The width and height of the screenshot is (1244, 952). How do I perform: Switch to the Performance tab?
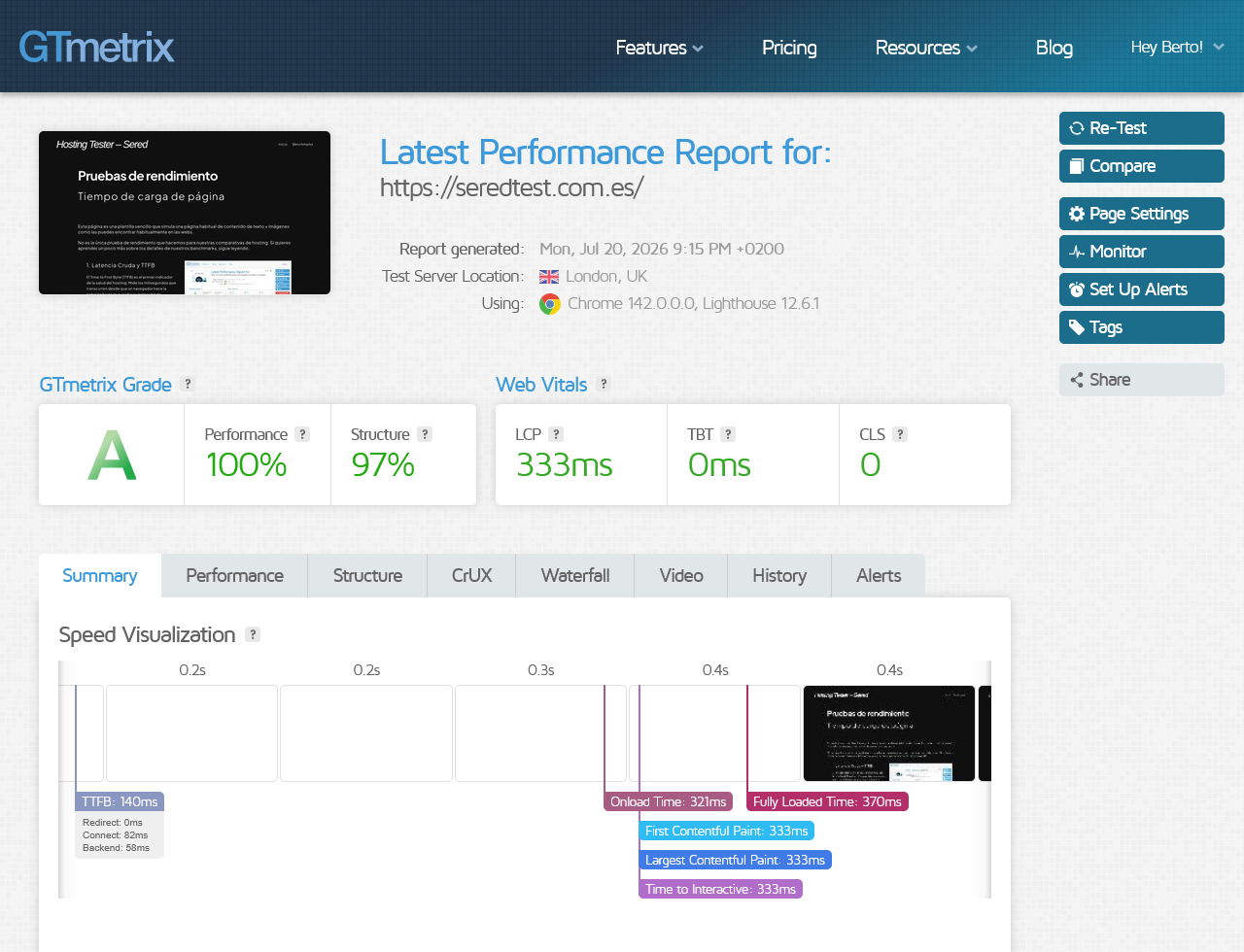click(235, 576)
